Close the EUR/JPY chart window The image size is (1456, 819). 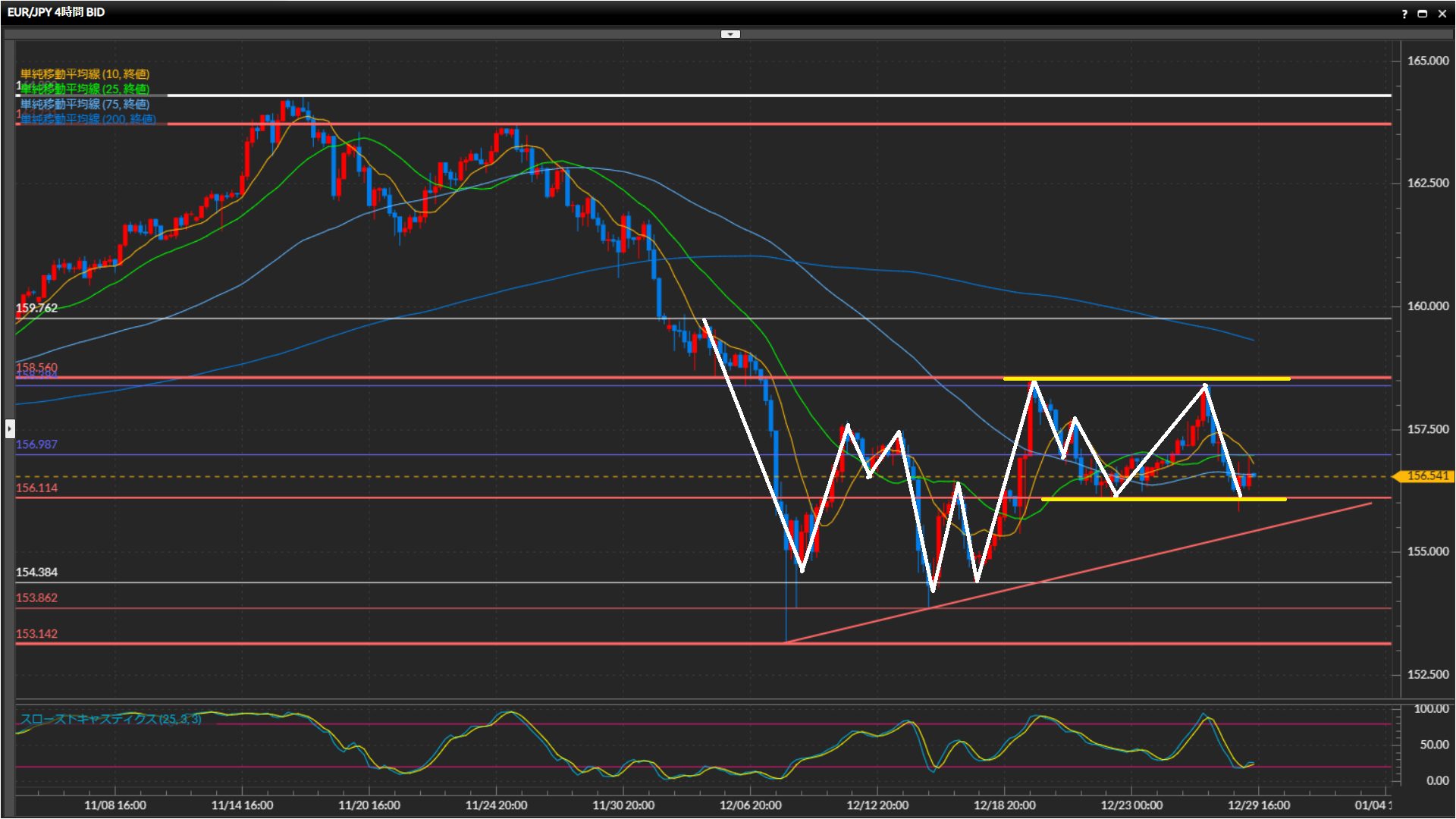(1442, 14)
